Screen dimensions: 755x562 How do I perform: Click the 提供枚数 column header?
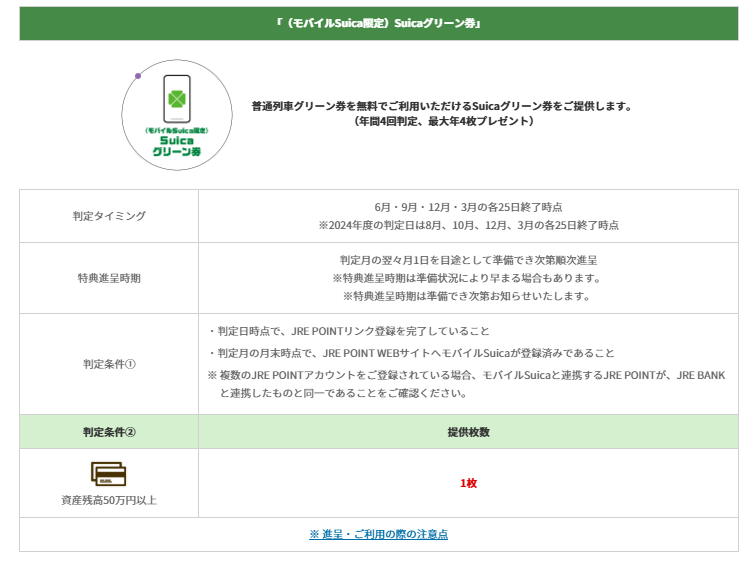click(x=469, y=432)
